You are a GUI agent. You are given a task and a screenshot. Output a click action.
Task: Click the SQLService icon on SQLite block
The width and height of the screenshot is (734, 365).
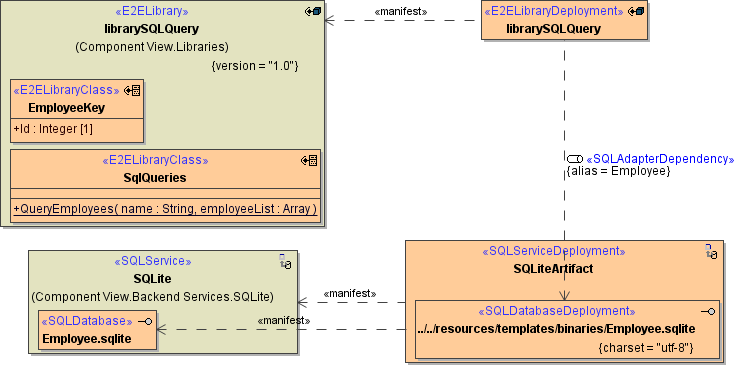(x=286, y=262)
